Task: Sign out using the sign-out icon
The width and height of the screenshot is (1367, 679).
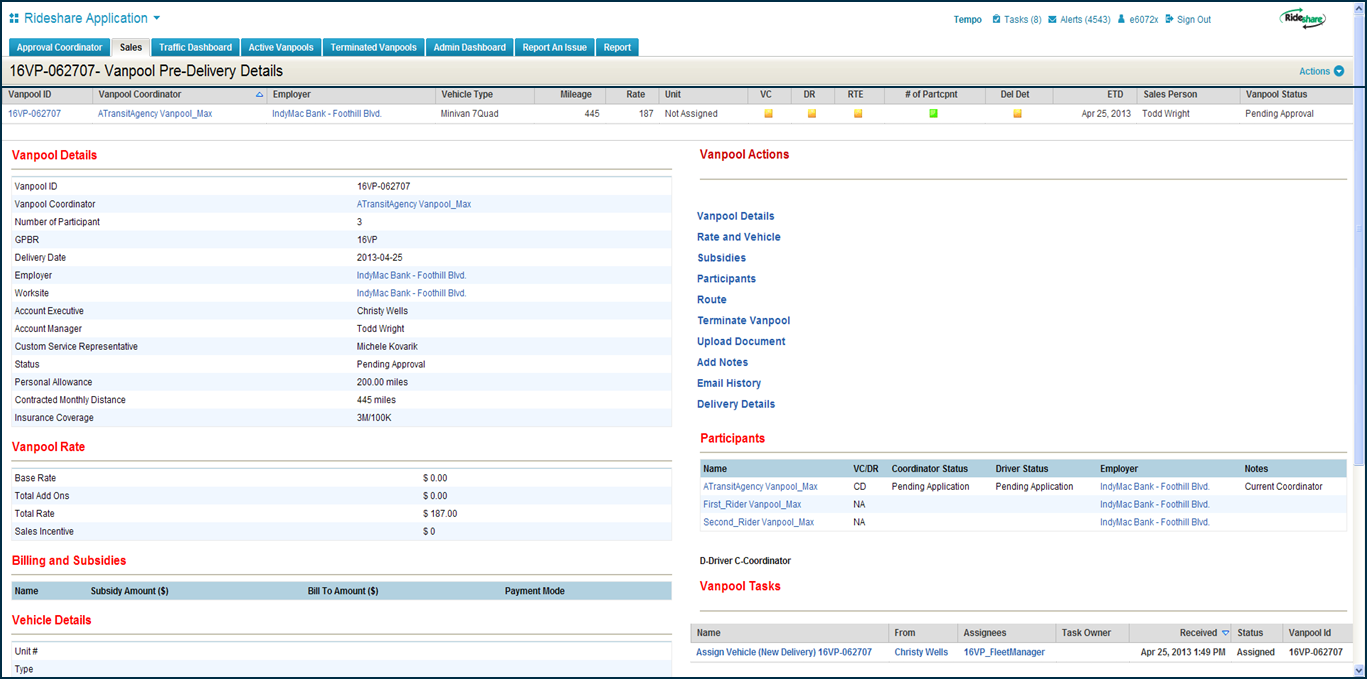Action: (x=1170, y=18)
